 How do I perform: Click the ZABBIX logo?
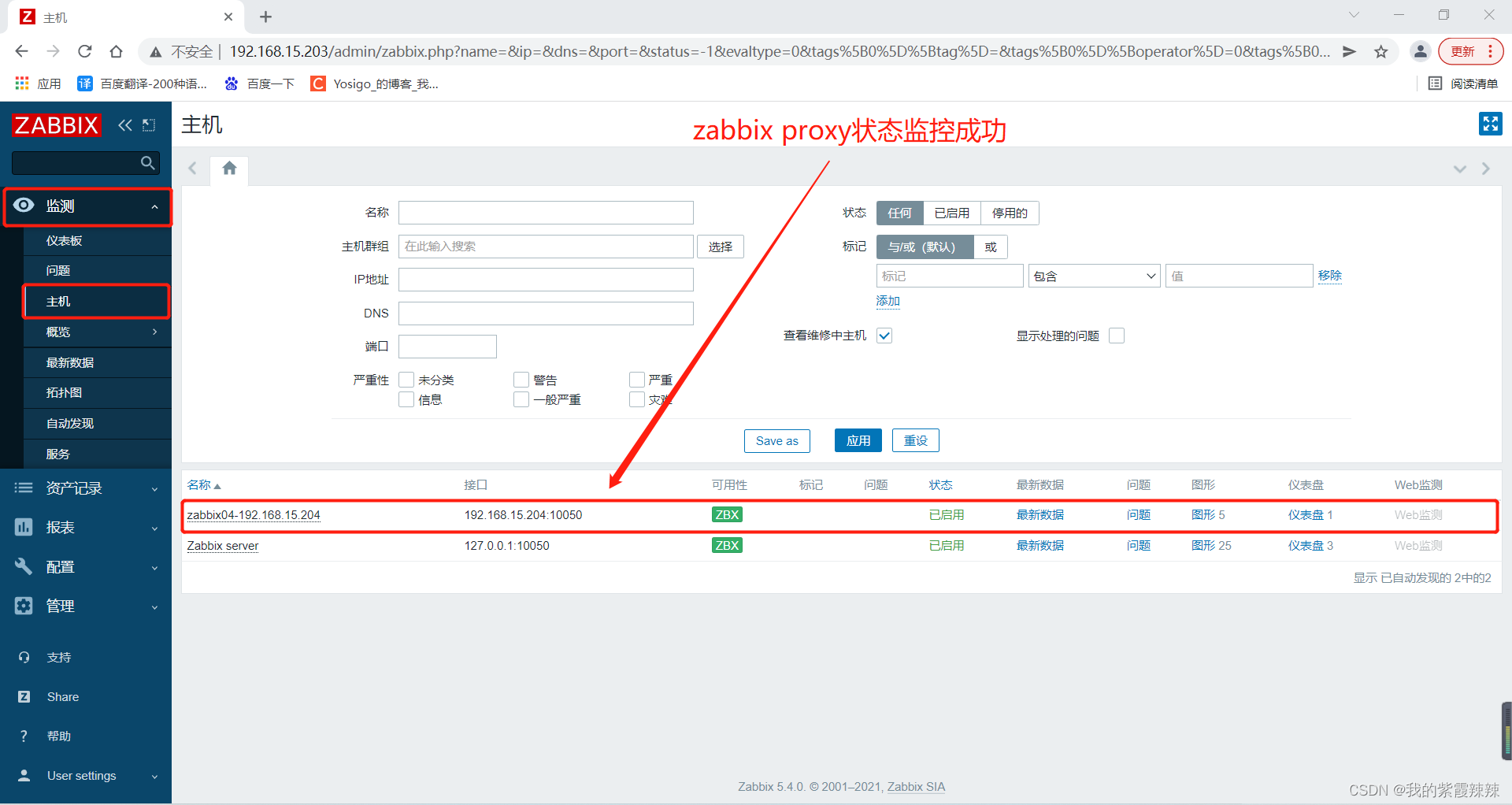click(x=57, y=125)
